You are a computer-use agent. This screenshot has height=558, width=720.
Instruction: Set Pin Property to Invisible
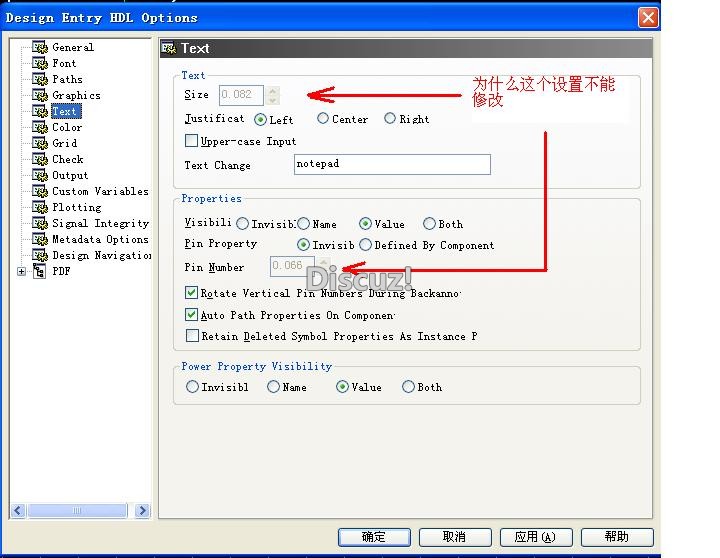(x=303, y=245)
